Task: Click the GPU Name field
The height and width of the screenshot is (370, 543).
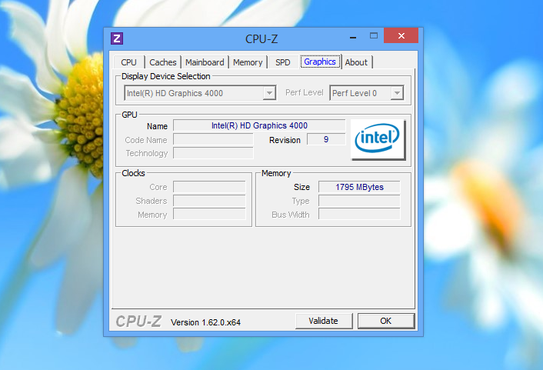Action: [x=259, y=125]
